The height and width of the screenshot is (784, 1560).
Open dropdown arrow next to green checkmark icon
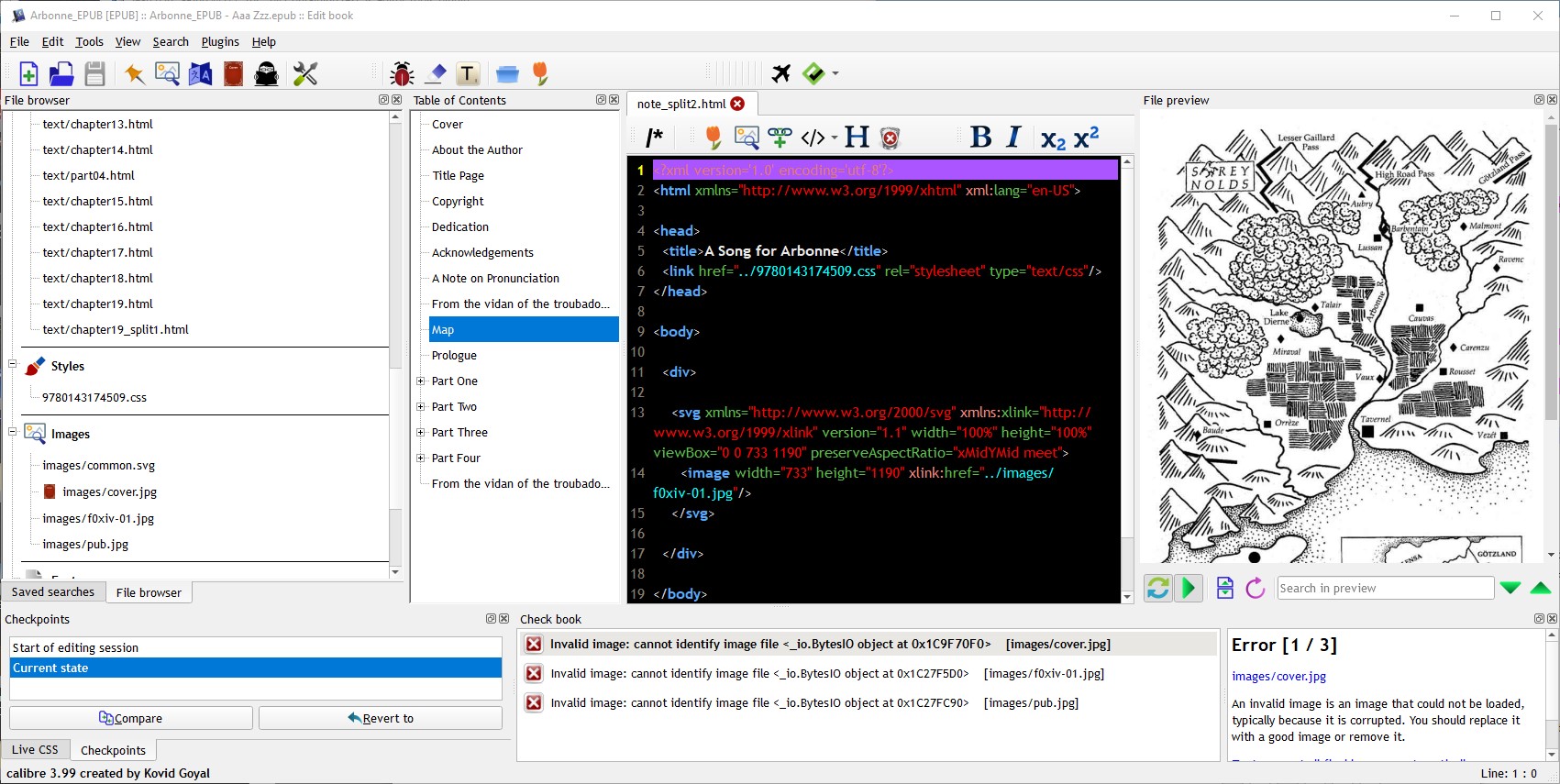click(x=835, y=74)
